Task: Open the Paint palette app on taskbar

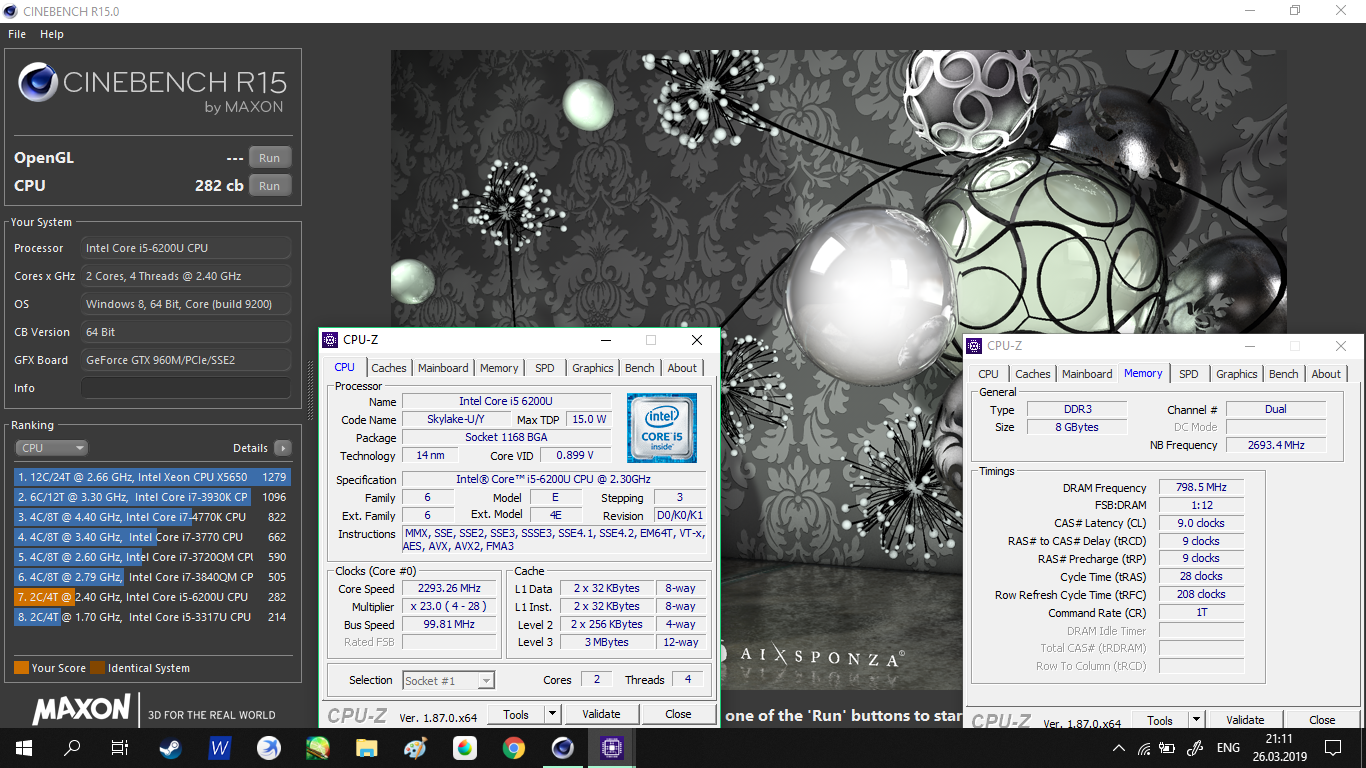Action: point(416,747)
